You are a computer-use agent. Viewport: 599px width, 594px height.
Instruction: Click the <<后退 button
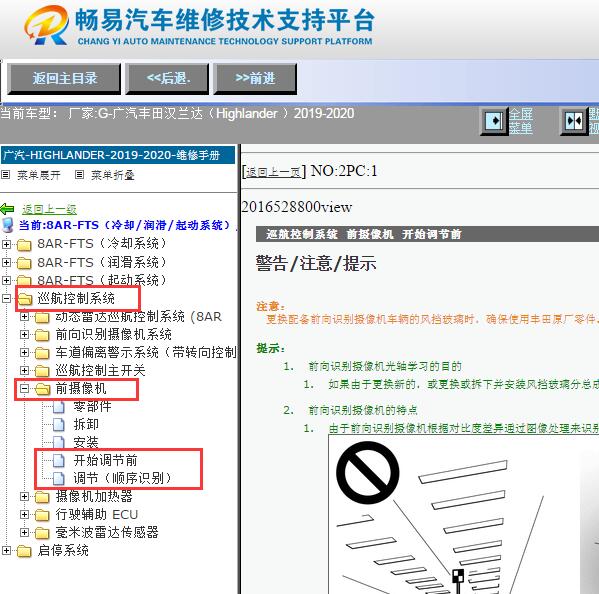(x=167, y=79)
